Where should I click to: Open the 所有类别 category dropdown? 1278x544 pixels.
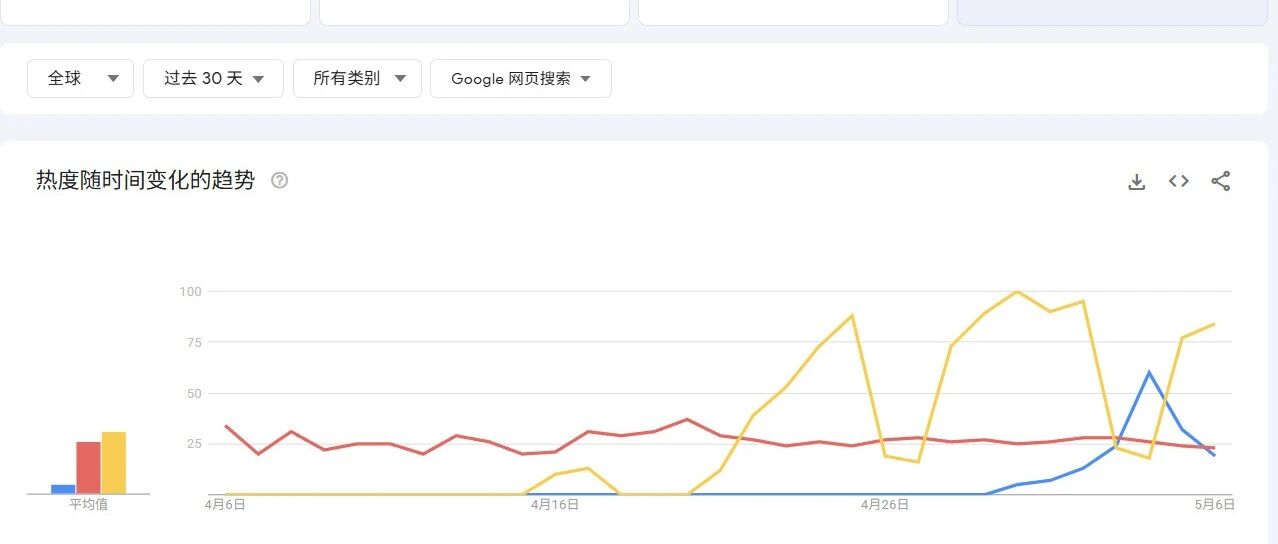(x=357, y=78)
